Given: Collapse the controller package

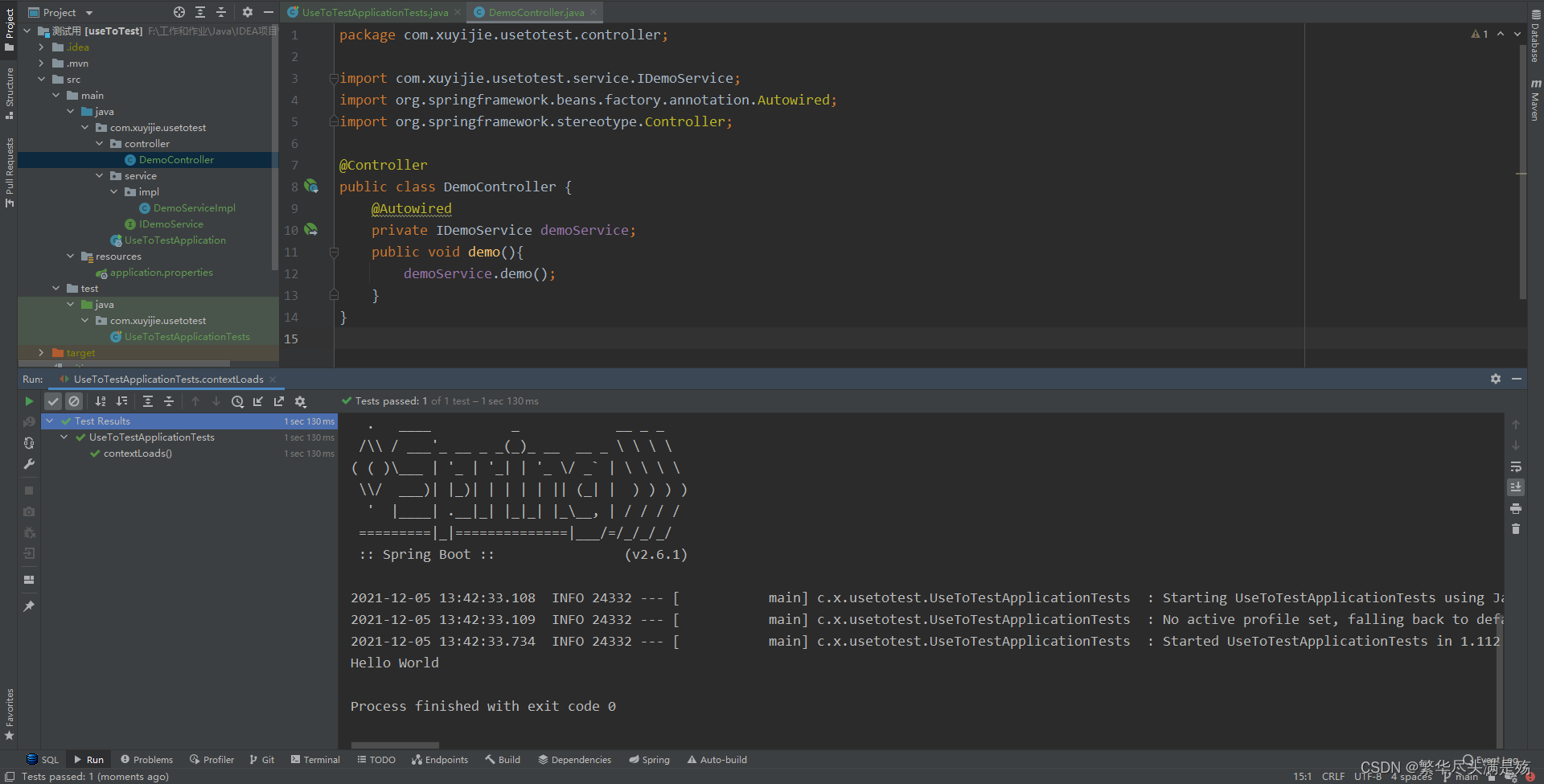Looking at the screenshot, I should [99, 144].
